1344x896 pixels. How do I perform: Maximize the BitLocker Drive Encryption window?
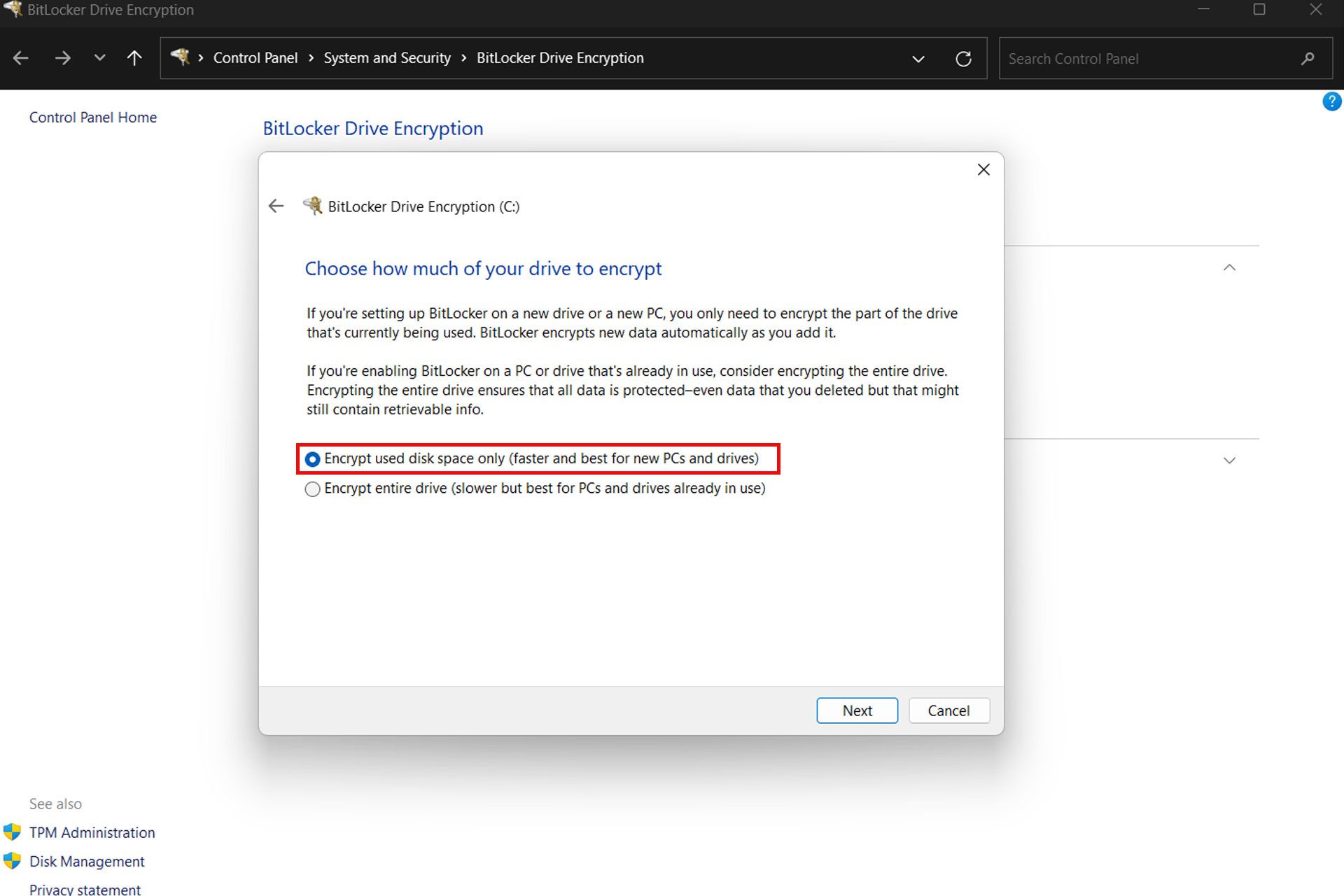click(1259, 9)
